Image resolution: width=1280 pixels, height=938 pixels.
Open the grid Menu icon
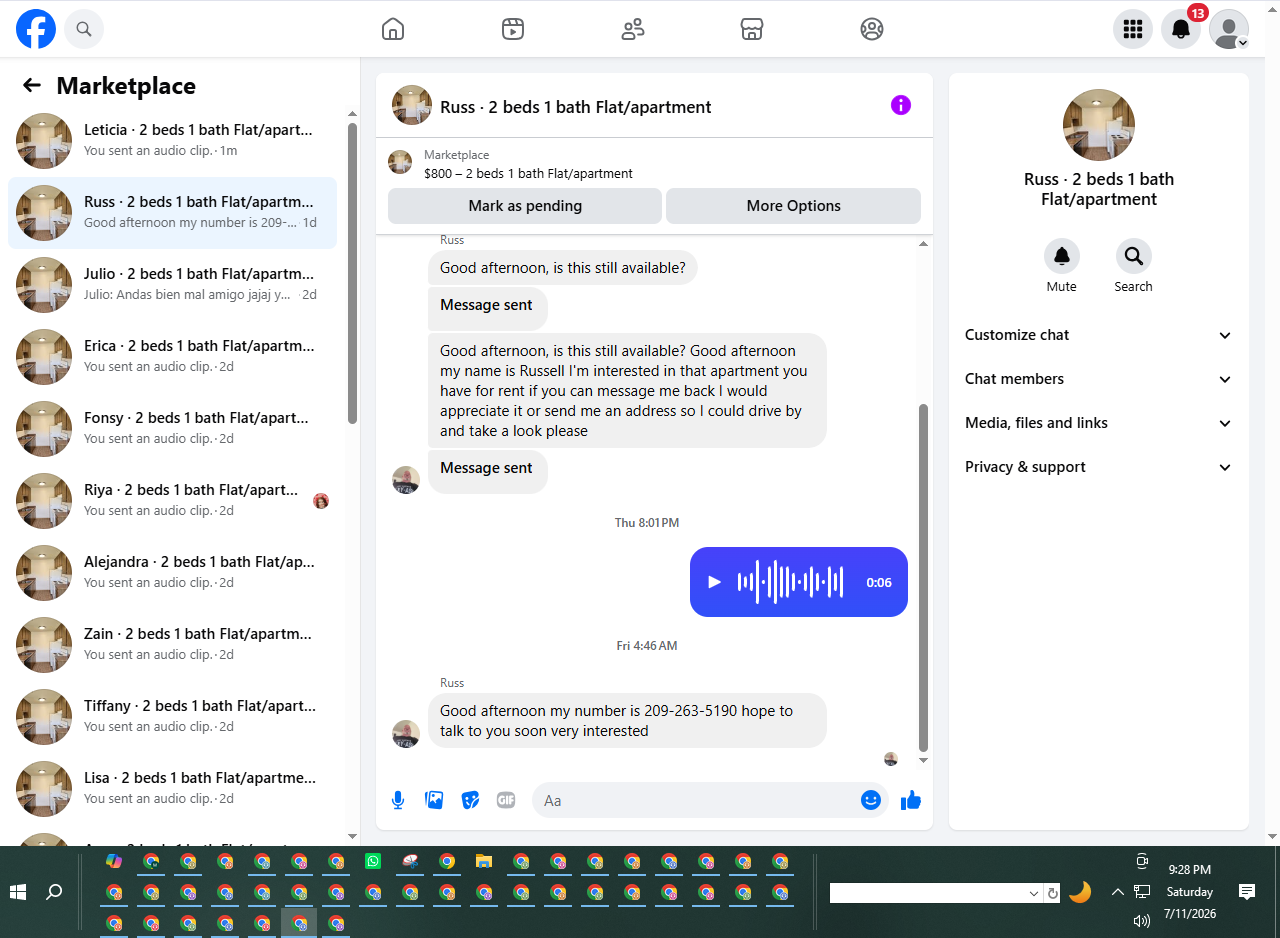click(x=1133, y=29)
